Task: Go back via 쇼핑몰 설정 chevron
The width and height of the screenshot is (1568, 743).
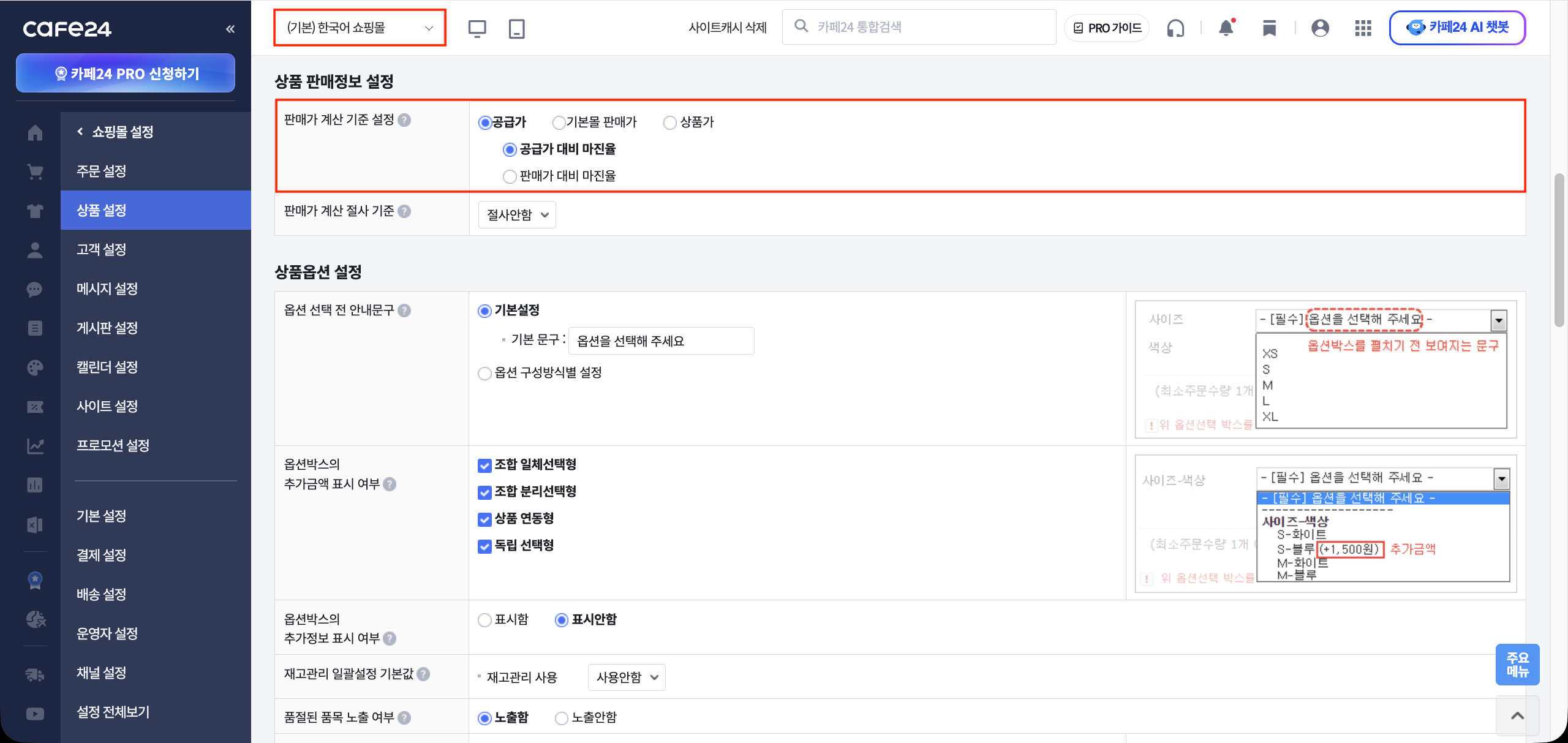Action: [x=80, y=132]
